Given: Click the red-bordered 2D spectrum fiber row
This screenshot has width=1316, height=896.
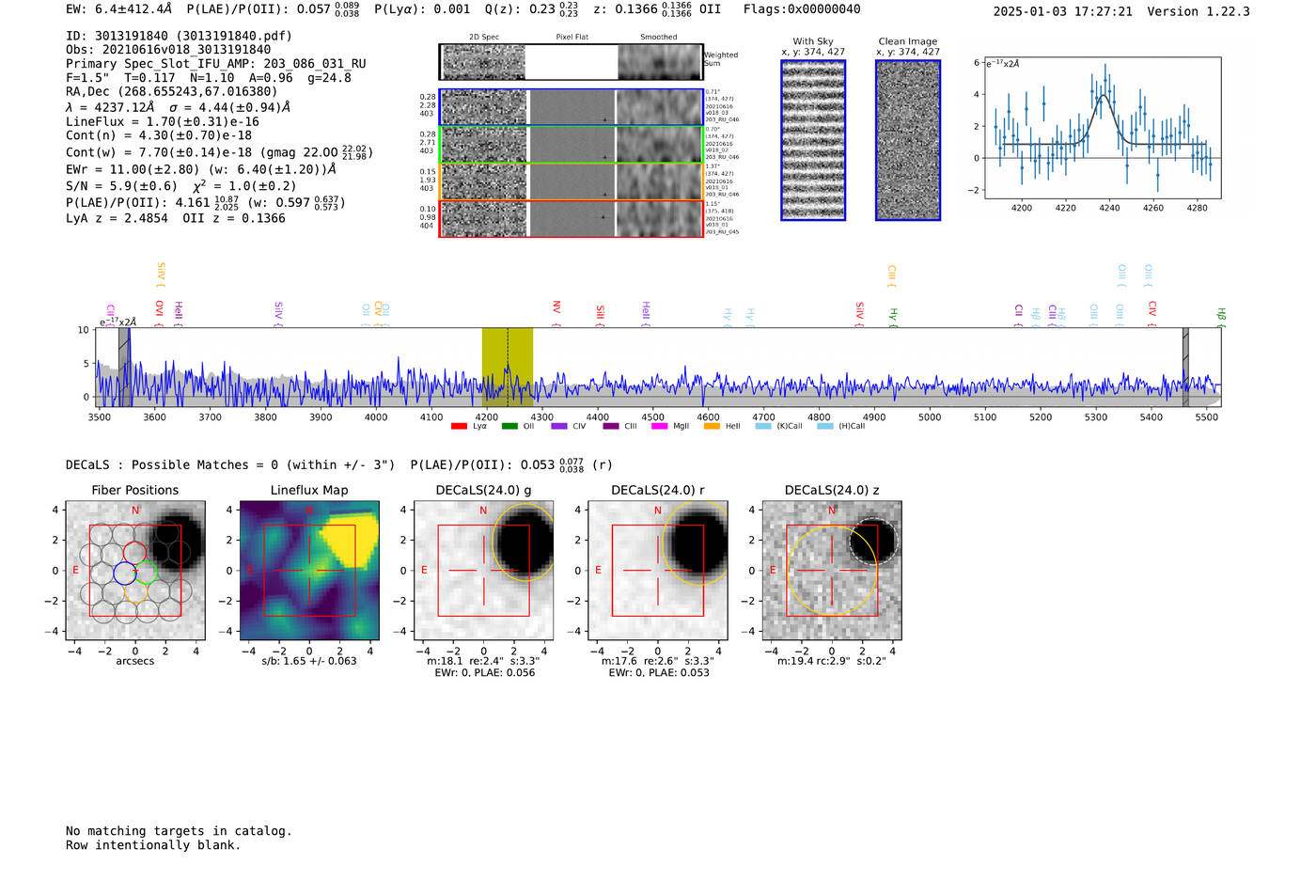Looking at the screenshot, I should [572, 218].
